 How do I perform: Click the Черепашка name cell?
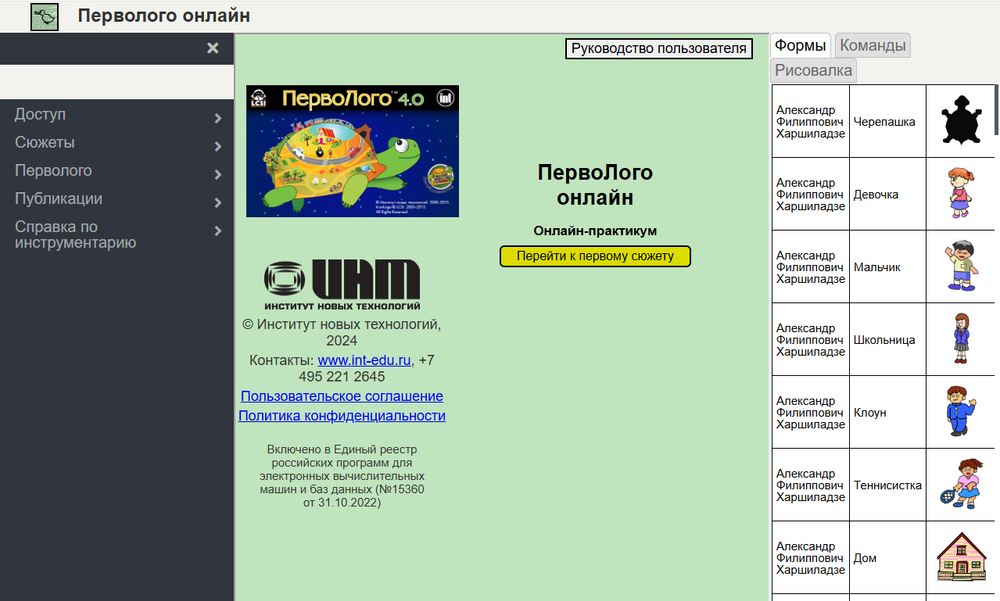click(x=887, y=121)
